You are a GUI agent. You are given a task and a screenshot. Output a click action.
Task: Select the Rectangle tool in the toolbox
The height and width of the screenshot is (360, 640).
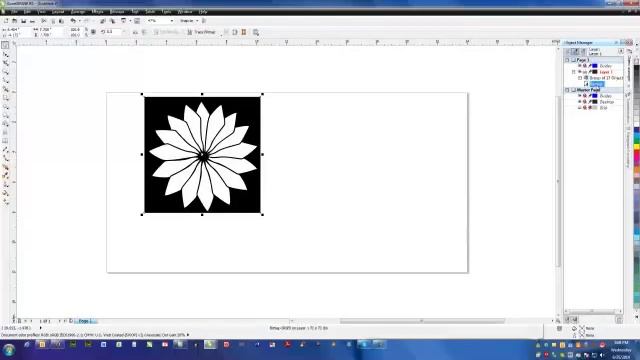[x=5, y=98]
